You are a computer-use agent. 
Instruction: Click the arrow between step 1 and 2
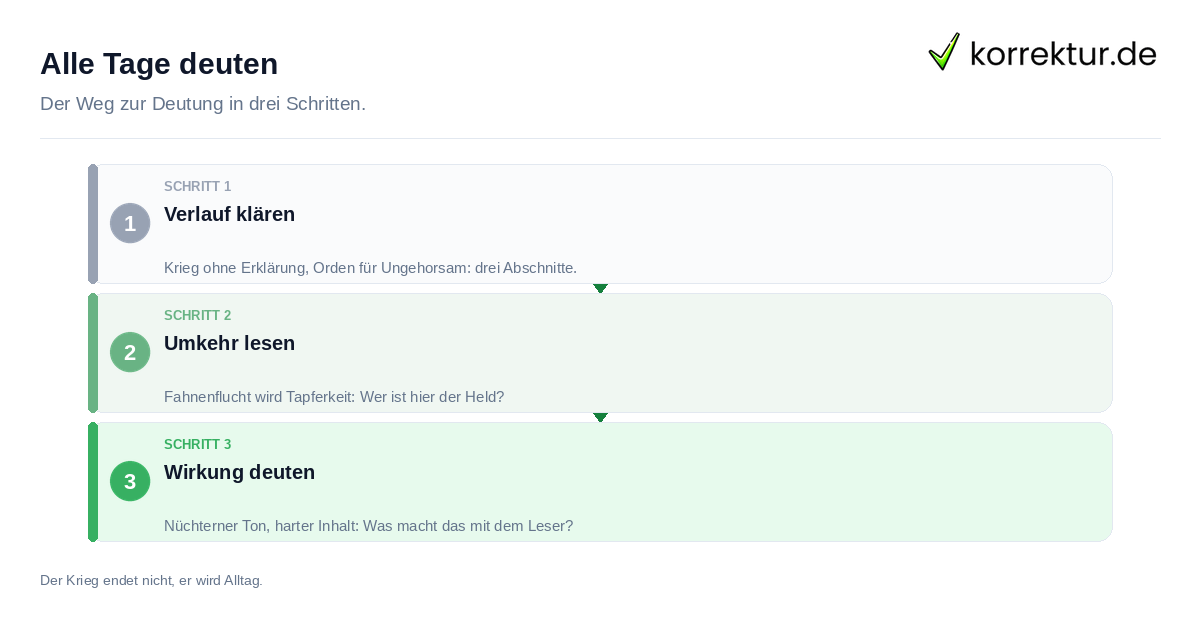pyautogui.click(x=600, y=288)
